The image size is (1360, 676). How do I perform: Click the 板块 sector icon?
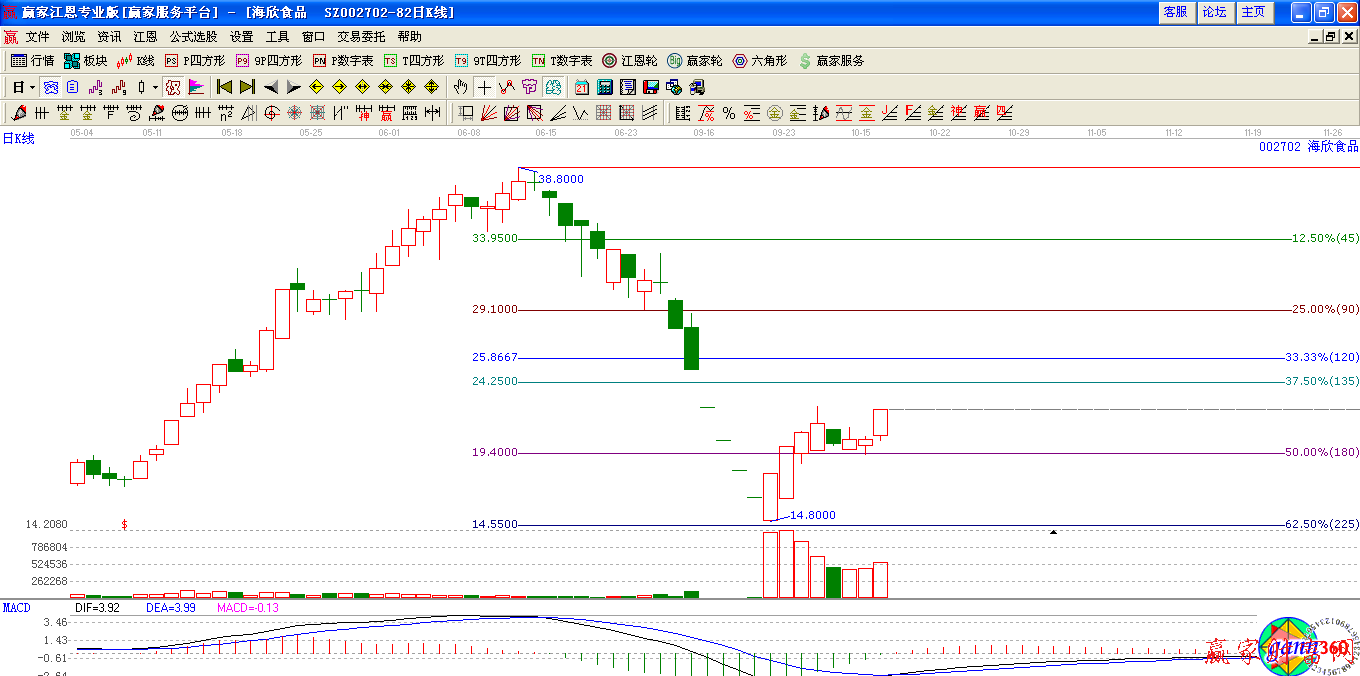(85, 61)
